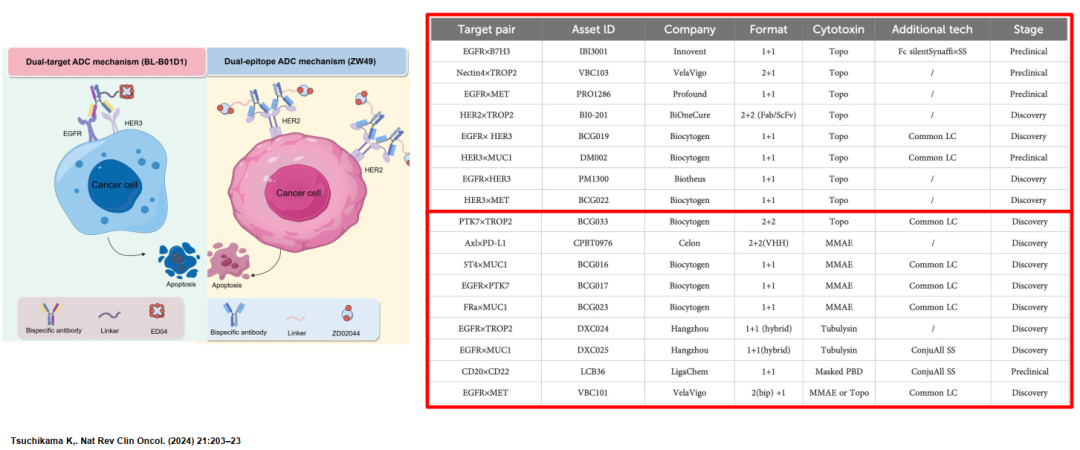
Task: Click the Format column header
Action: [x=768, y=30]
